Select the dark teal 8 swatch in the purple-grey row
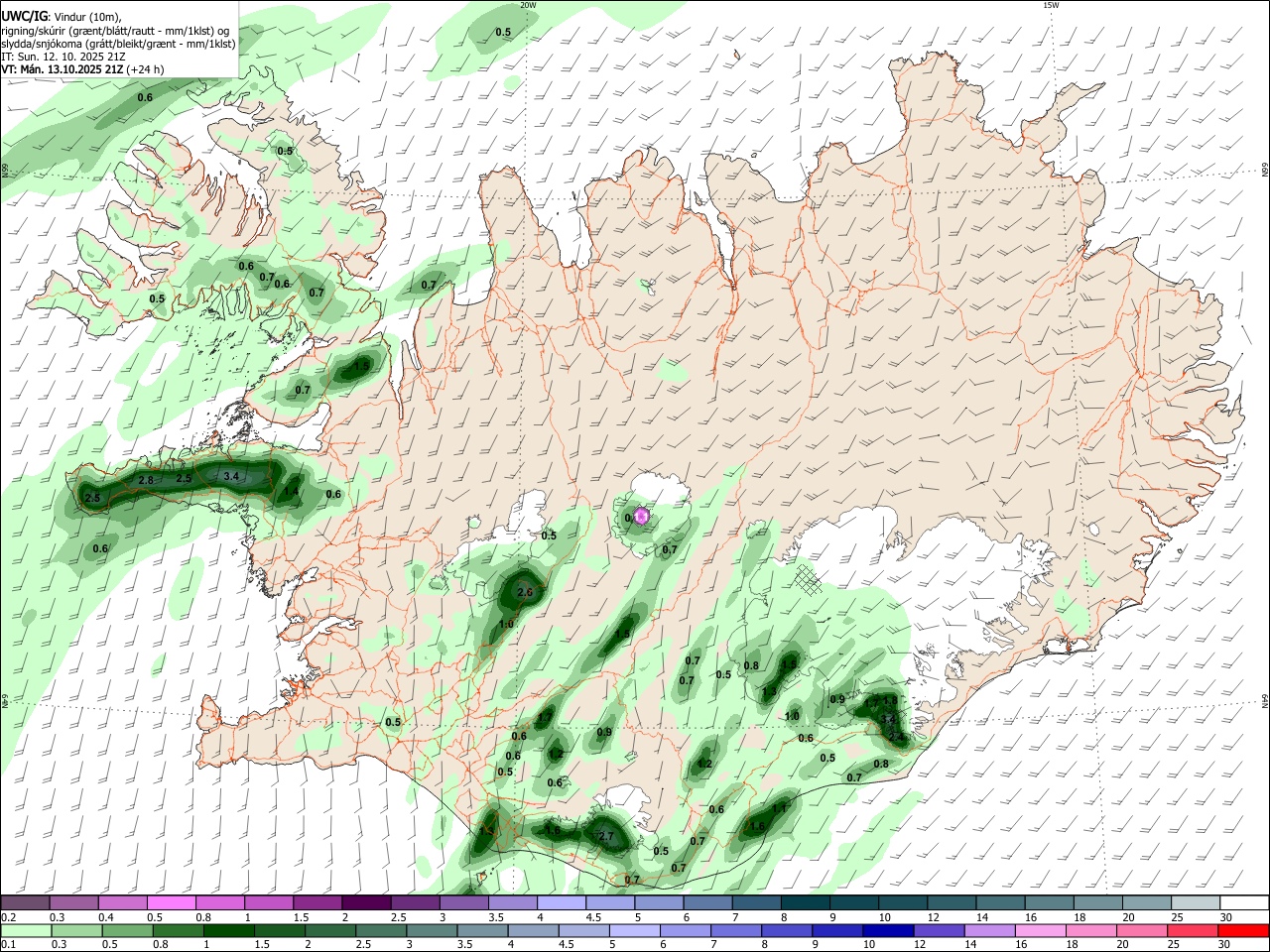 805,902
